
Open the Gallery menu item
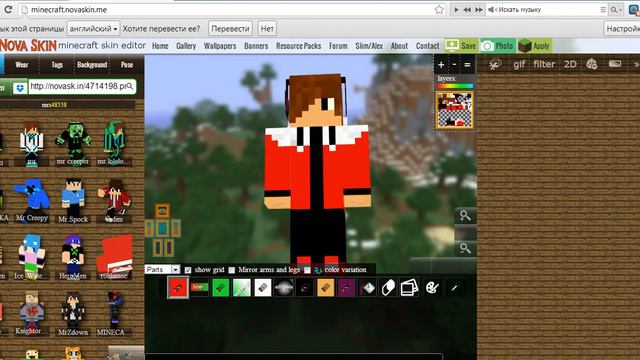[186, 46]
